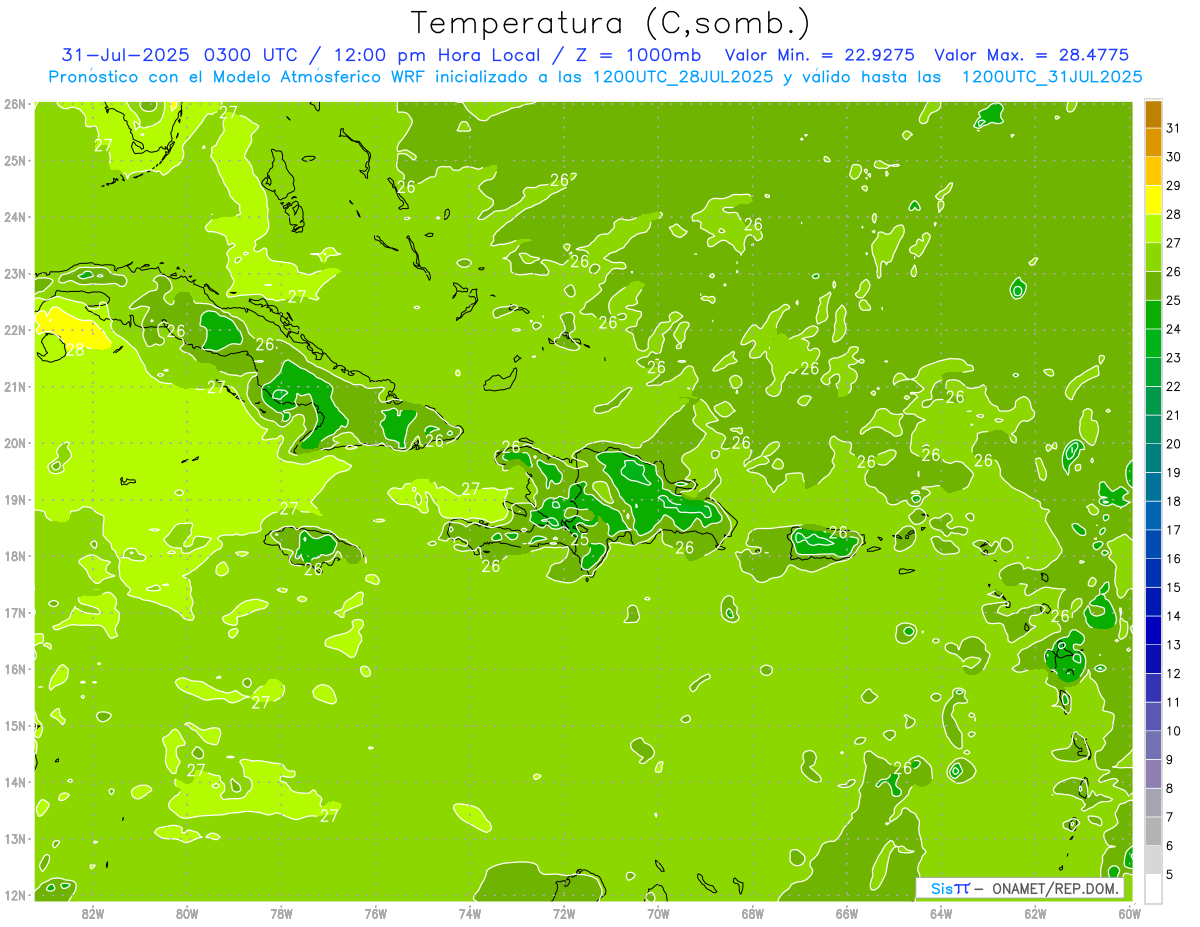1200x927 pixels.
Task: Click the '18N' latitude axis label
Action: pyautogui.click(x=15, y=556)
